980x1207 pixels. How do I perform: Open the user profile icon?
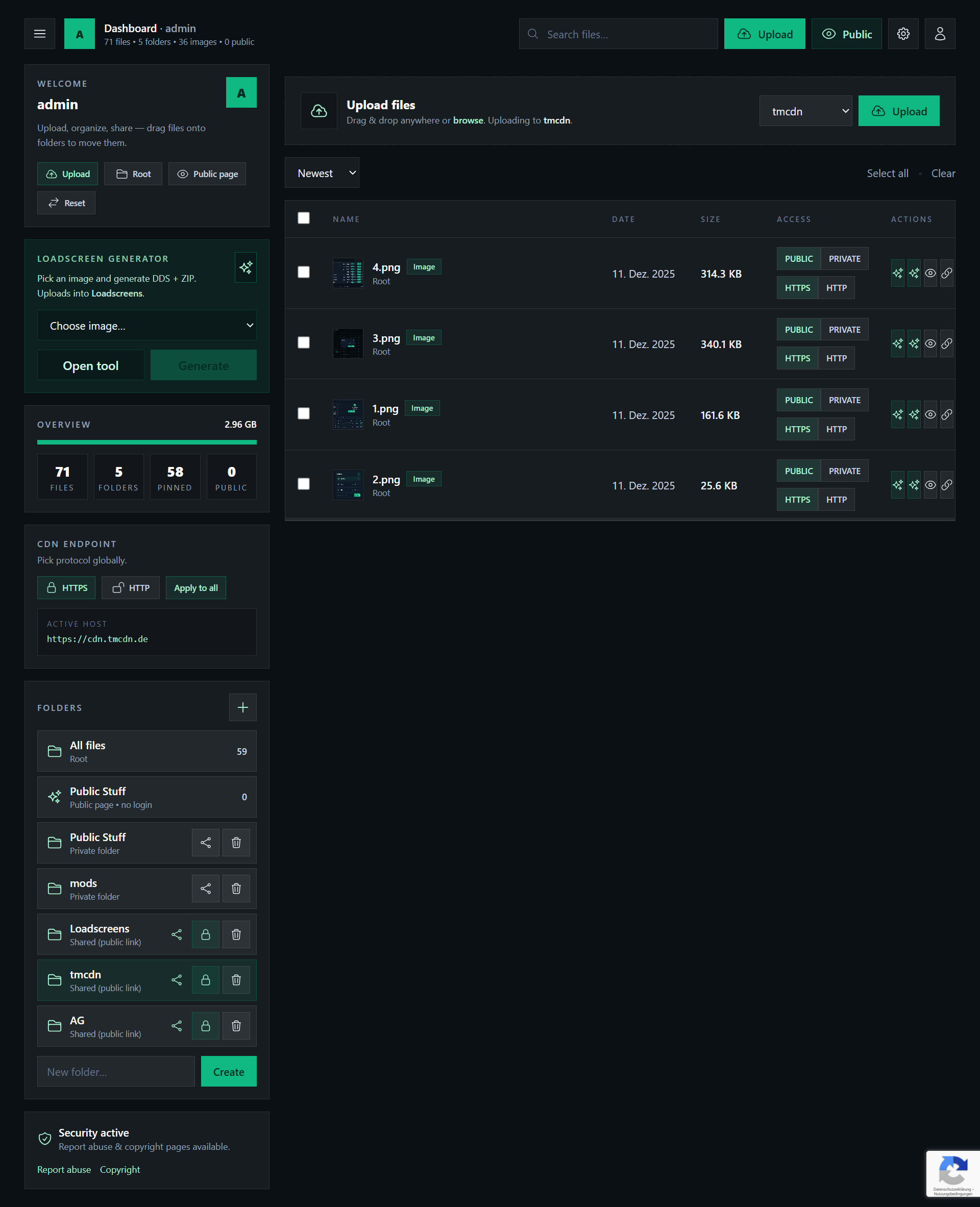pyautogui.click(x=939, y=34)
